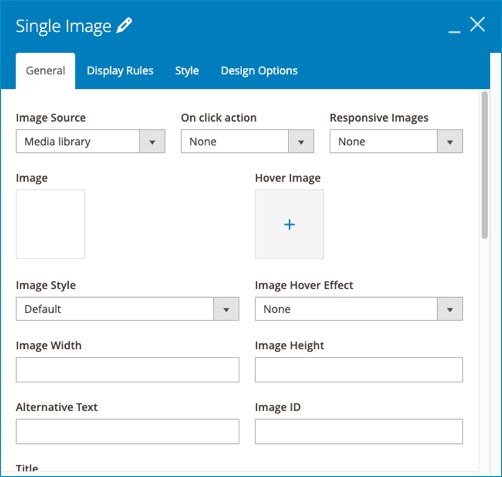Close the Single Image dialog

click(477, 25)
